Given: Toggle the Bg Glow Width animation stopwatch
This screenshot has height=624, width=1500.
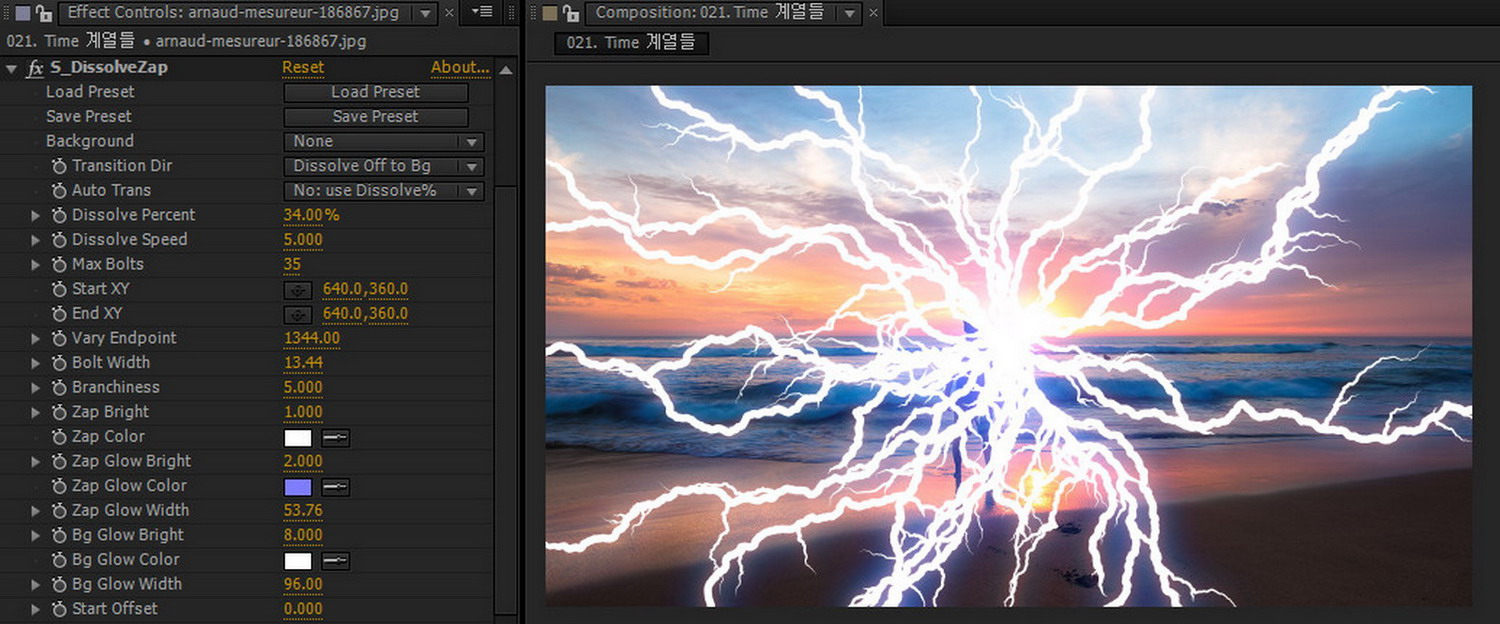Looking at the screenshot, I should (x=59, y=584).
